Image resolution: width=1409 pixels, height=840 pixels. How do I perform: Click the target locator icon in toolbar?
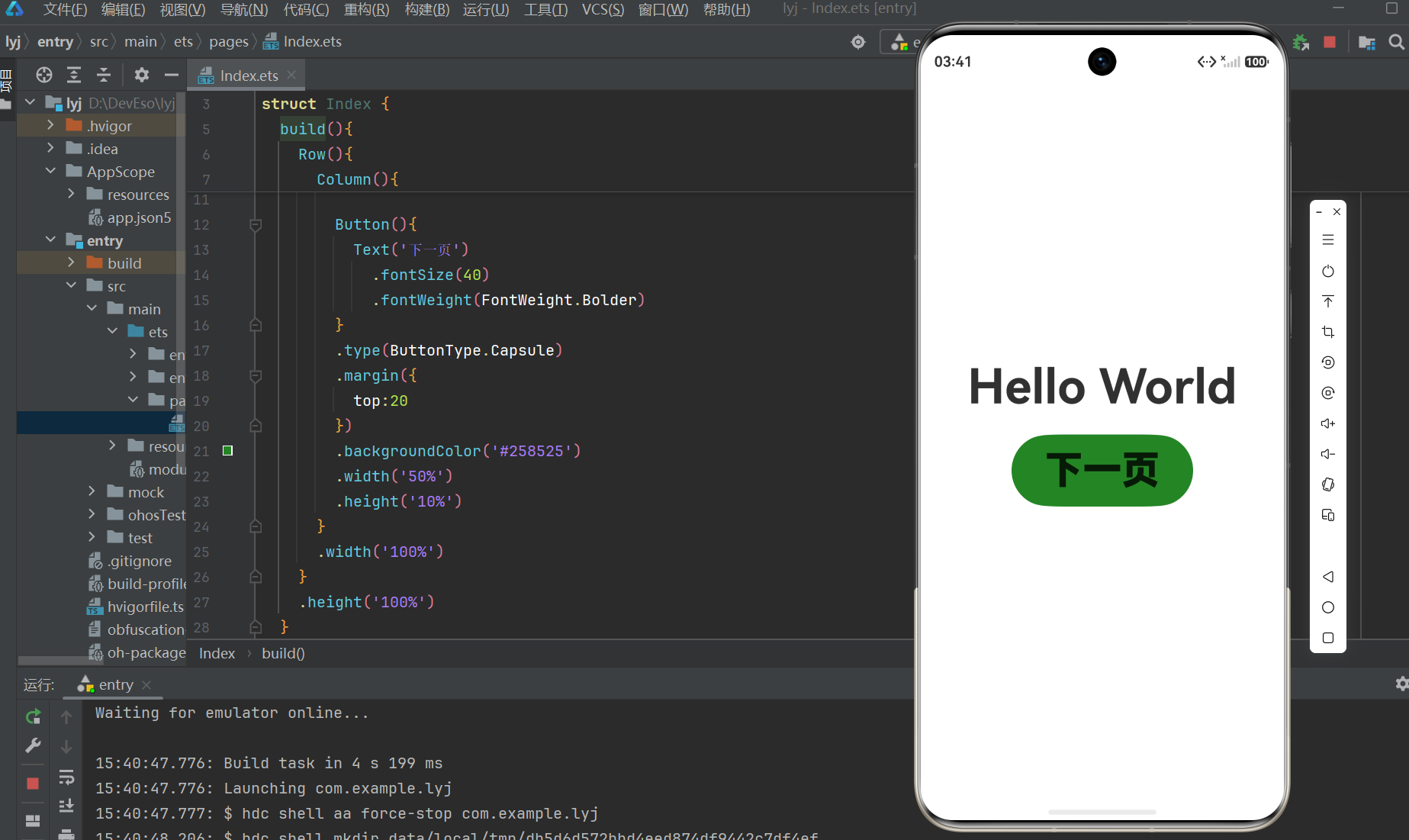pyautogui.click(x=858, y=42)
